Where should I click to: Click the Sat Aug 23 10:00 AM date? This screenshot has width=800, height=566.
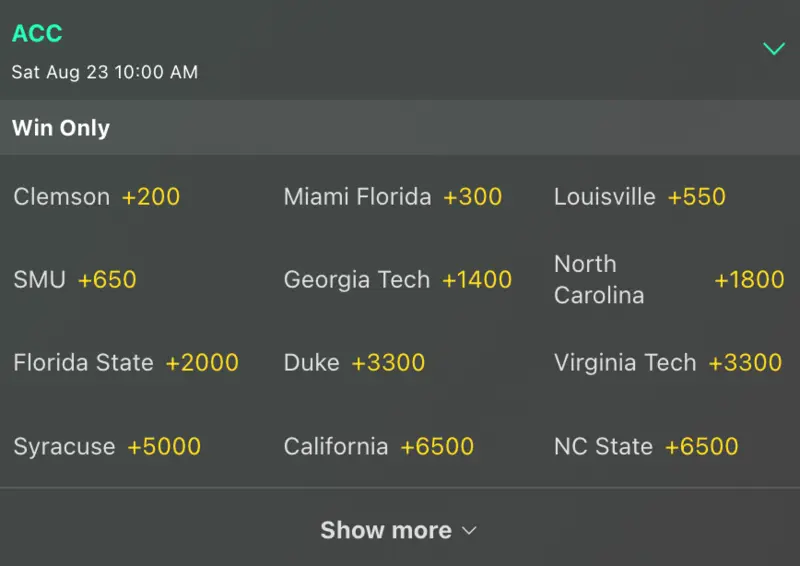[105, 72]
